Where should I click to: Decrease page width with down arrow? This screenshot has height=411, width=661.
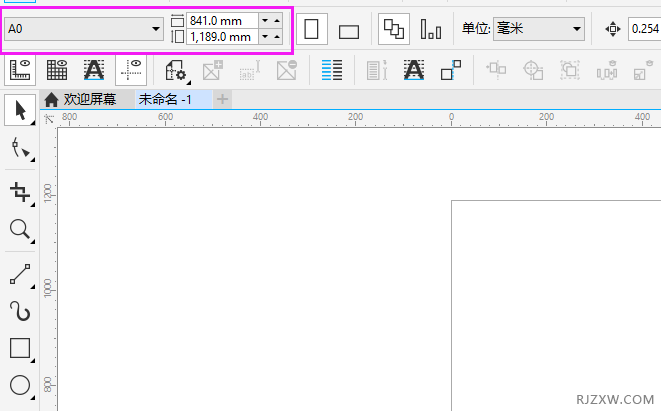(x=265, y=21)
